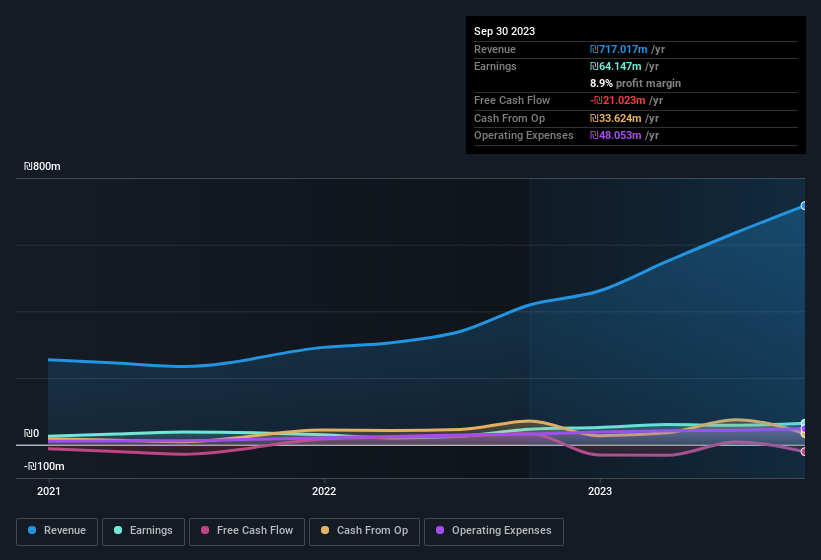Toggle the Earnings legend button
The image size is (821, 560).
pos(143,532)
